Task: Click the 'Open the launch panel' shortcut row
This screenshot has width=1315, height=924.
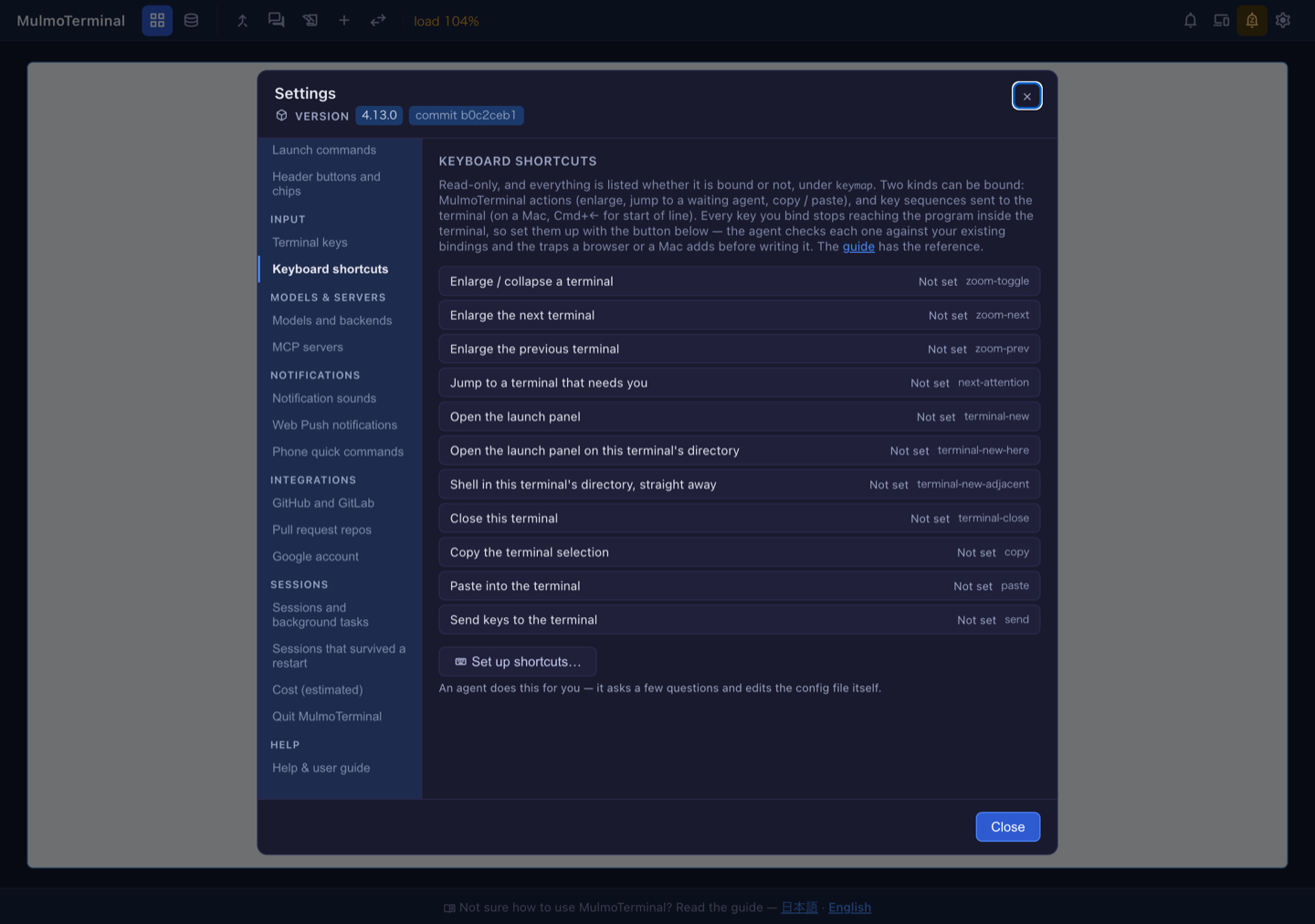Action: [740, 416]
